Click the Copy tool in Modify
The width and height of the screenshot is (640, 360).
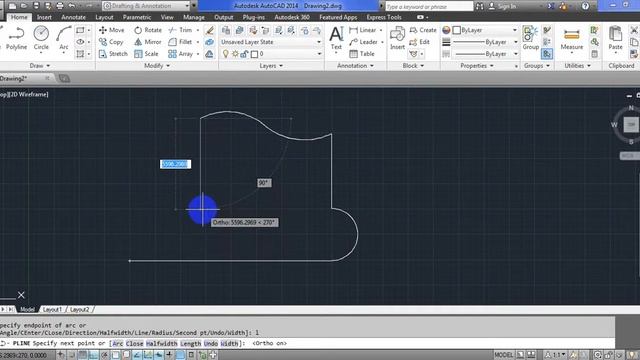click(x=111, y=42)
